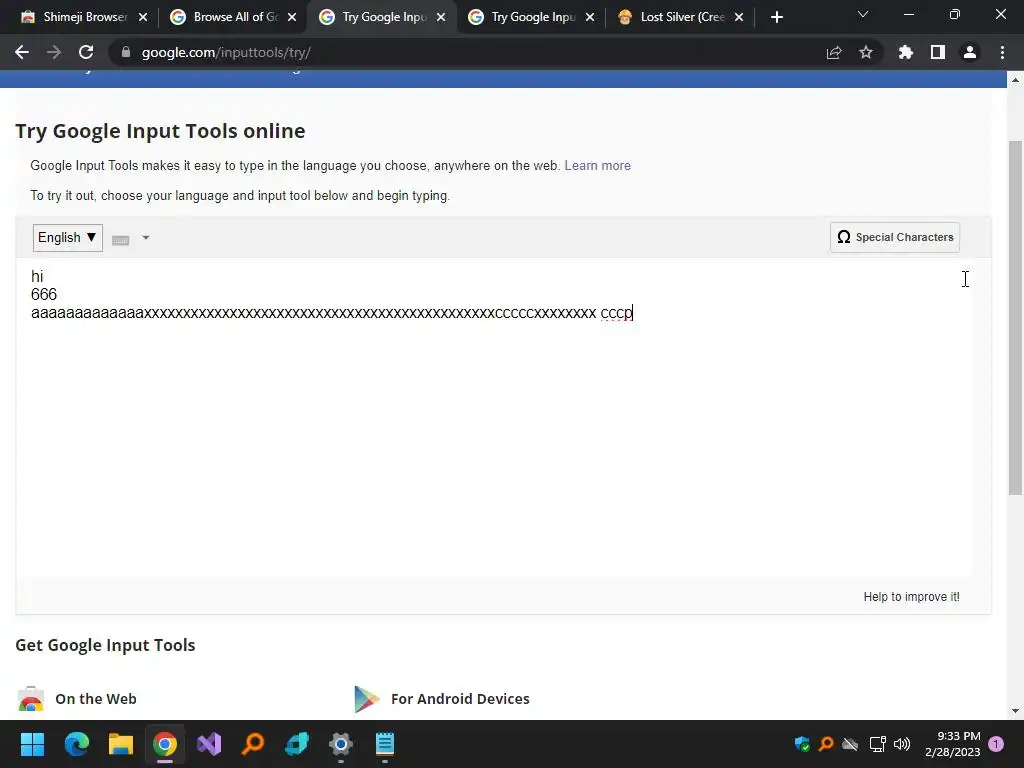Image resolution: width=1024 pixels, height=768 pixels.
Task: Open Visual Studio from taskbar
Action: [x=209, y=744]
